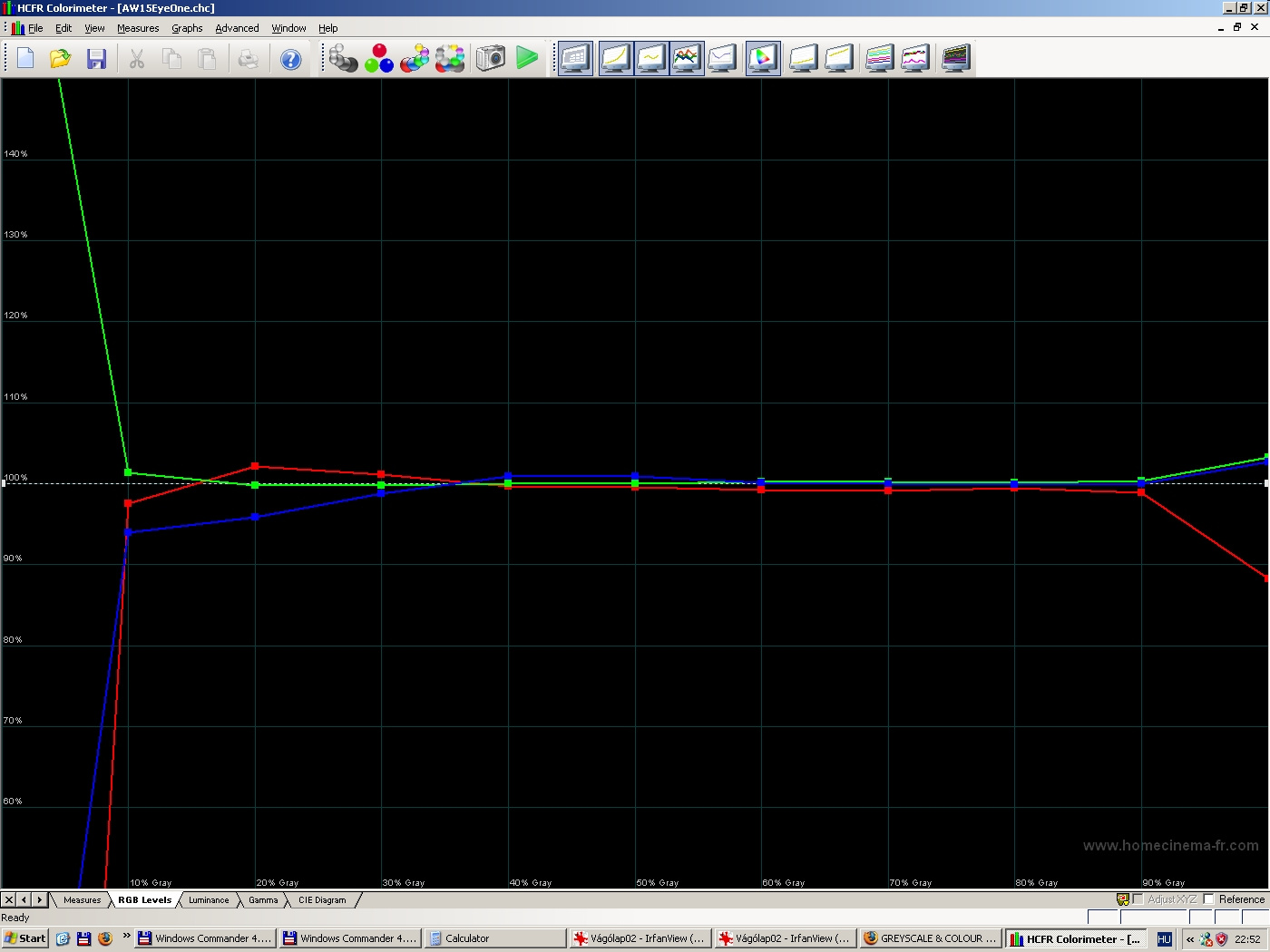The width and height of the screenshot is (1270, 952).
Task: Click the magenta wavy-line monitor icon
Action: [x=915, y=59]
